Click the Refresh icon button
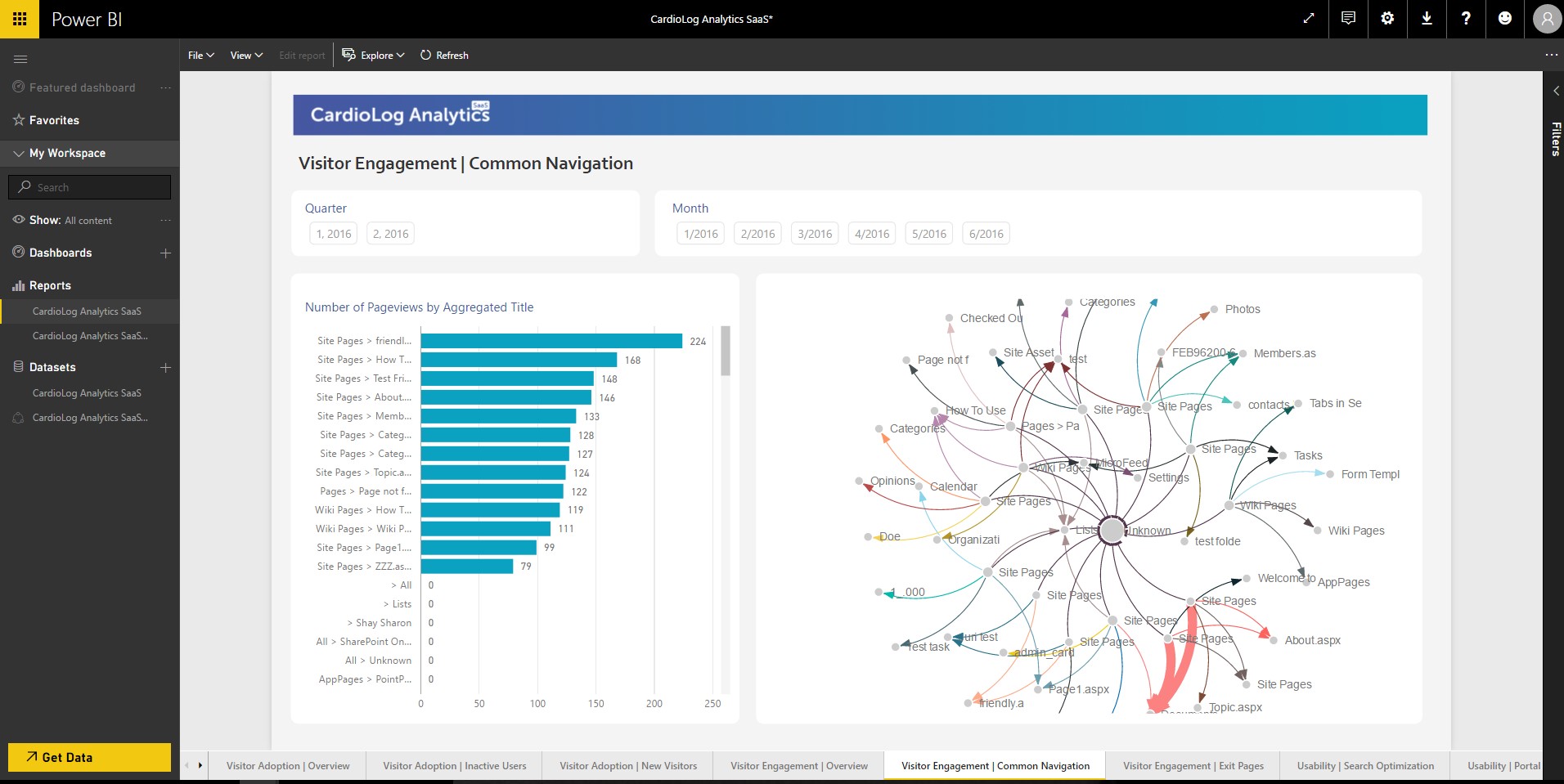1564x784 pixels. (x=444, y=55)
